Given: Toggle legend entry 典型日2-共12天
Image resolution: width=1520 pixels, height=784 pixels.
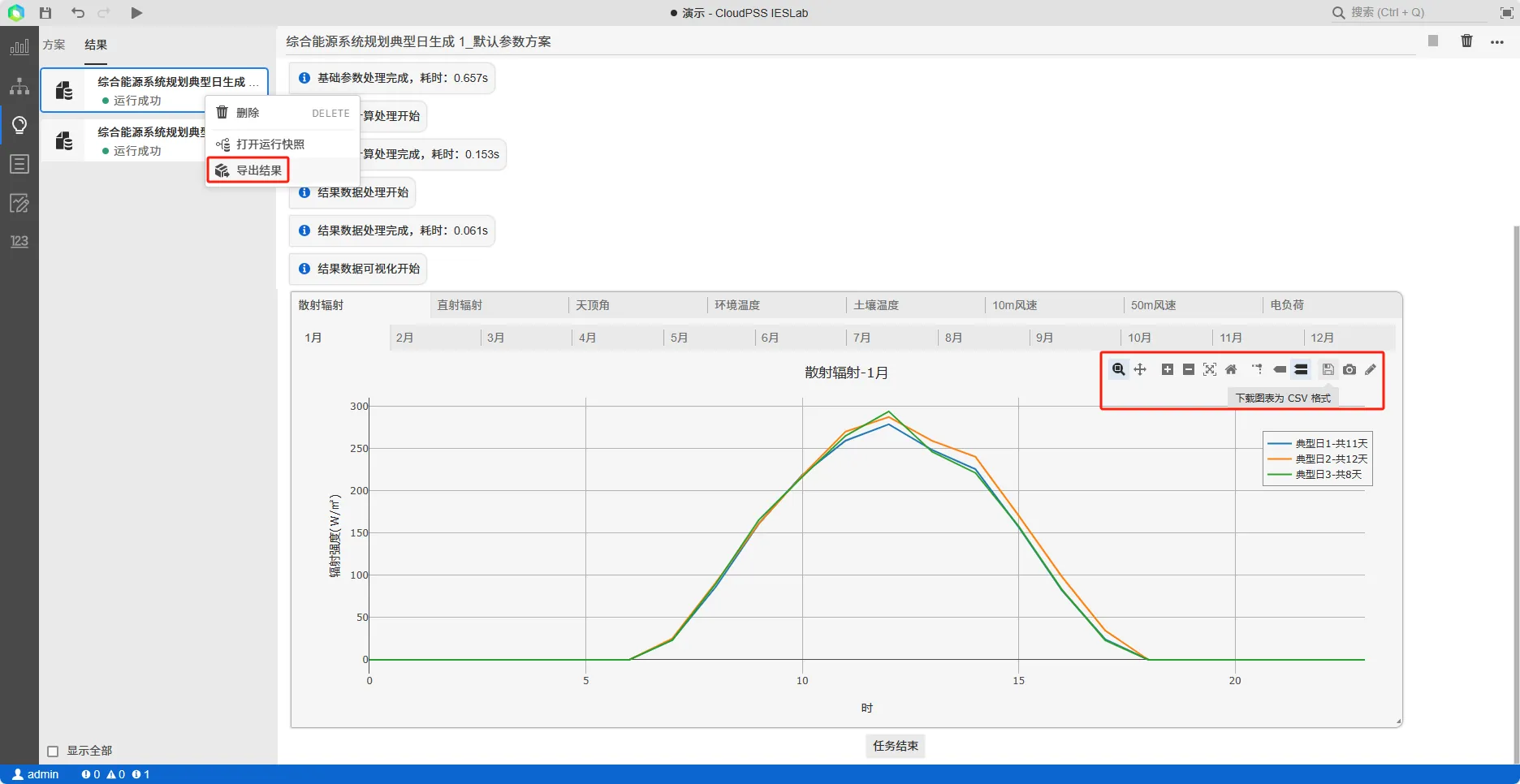Looking at the screenshot, I should 1318,459.
